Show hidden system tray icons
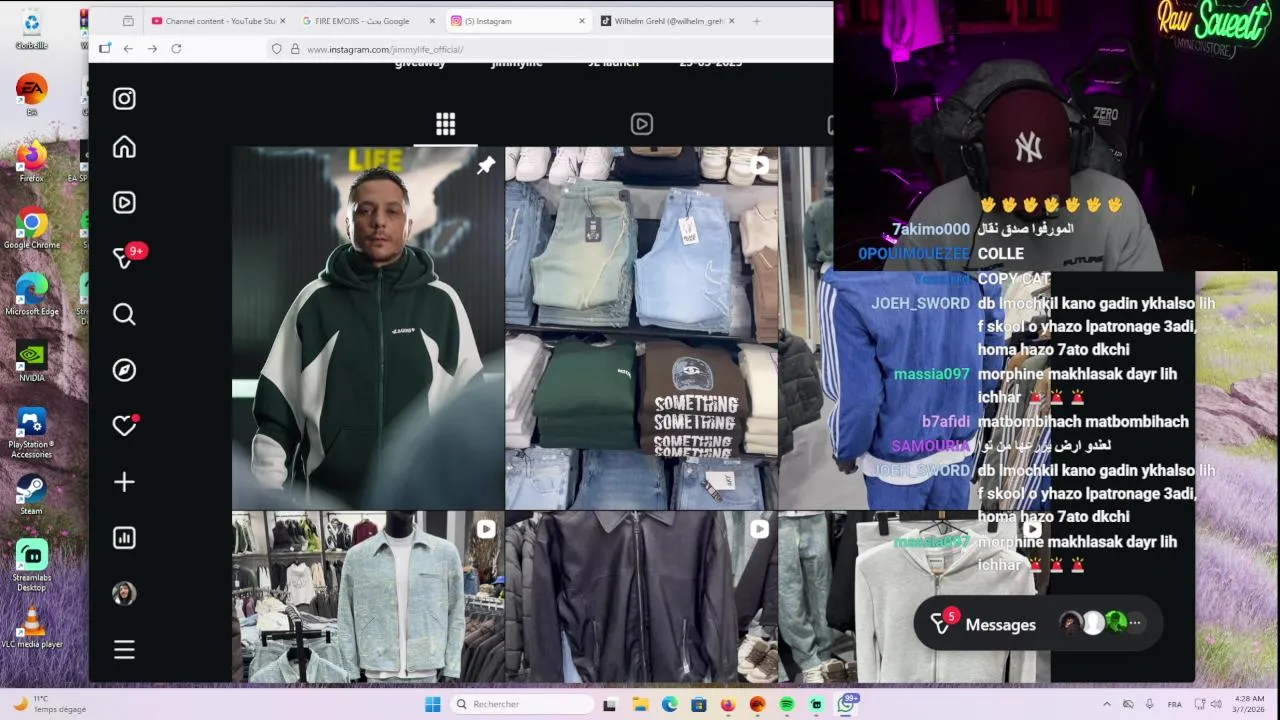The height and width of the screenshot is (720, 1280). [1106, 704]
